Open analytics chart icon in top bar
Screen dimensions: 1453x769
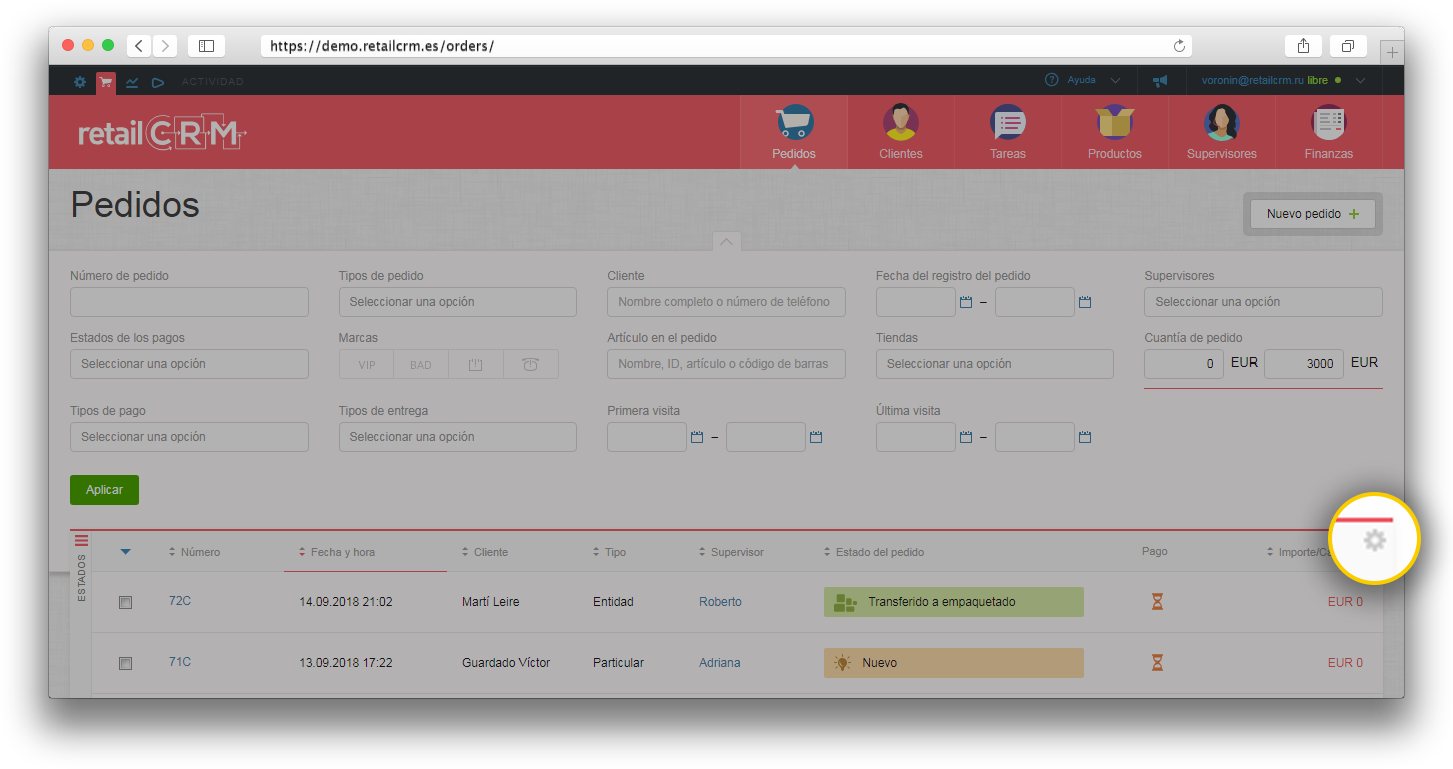point(132,82)
